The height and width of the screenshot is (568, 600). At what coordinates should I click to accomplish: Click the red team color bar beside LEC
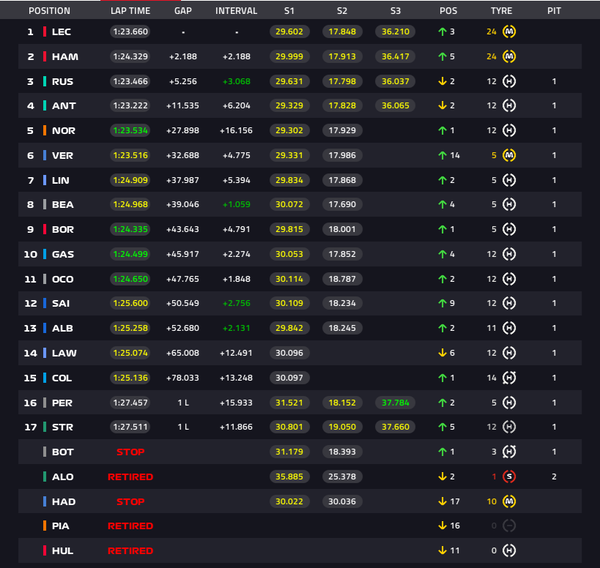(44, 31)
